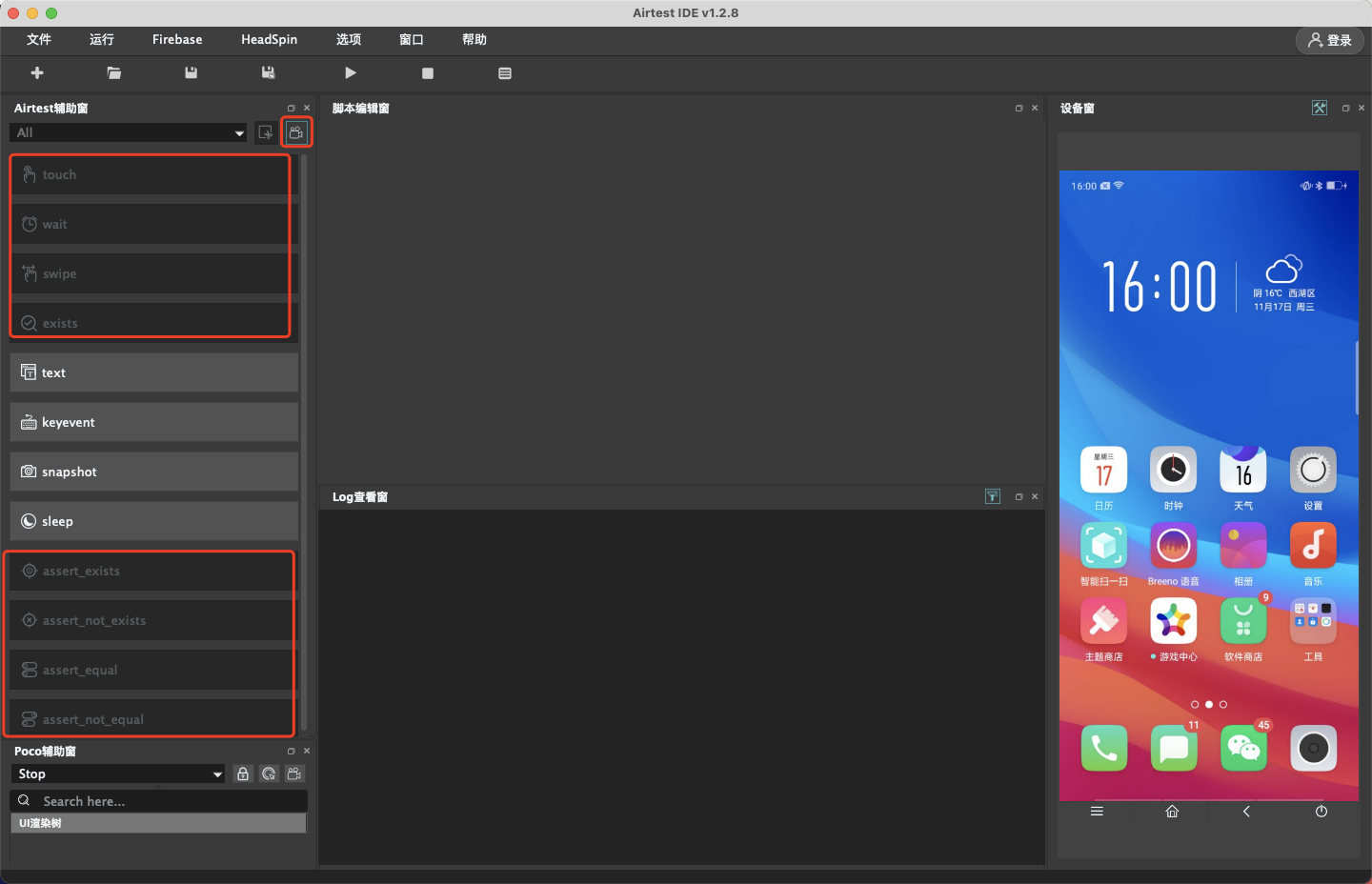Expand the Poco Stop mode dropdown
The height and width of the screenshot is (884, 1372).
118,773
